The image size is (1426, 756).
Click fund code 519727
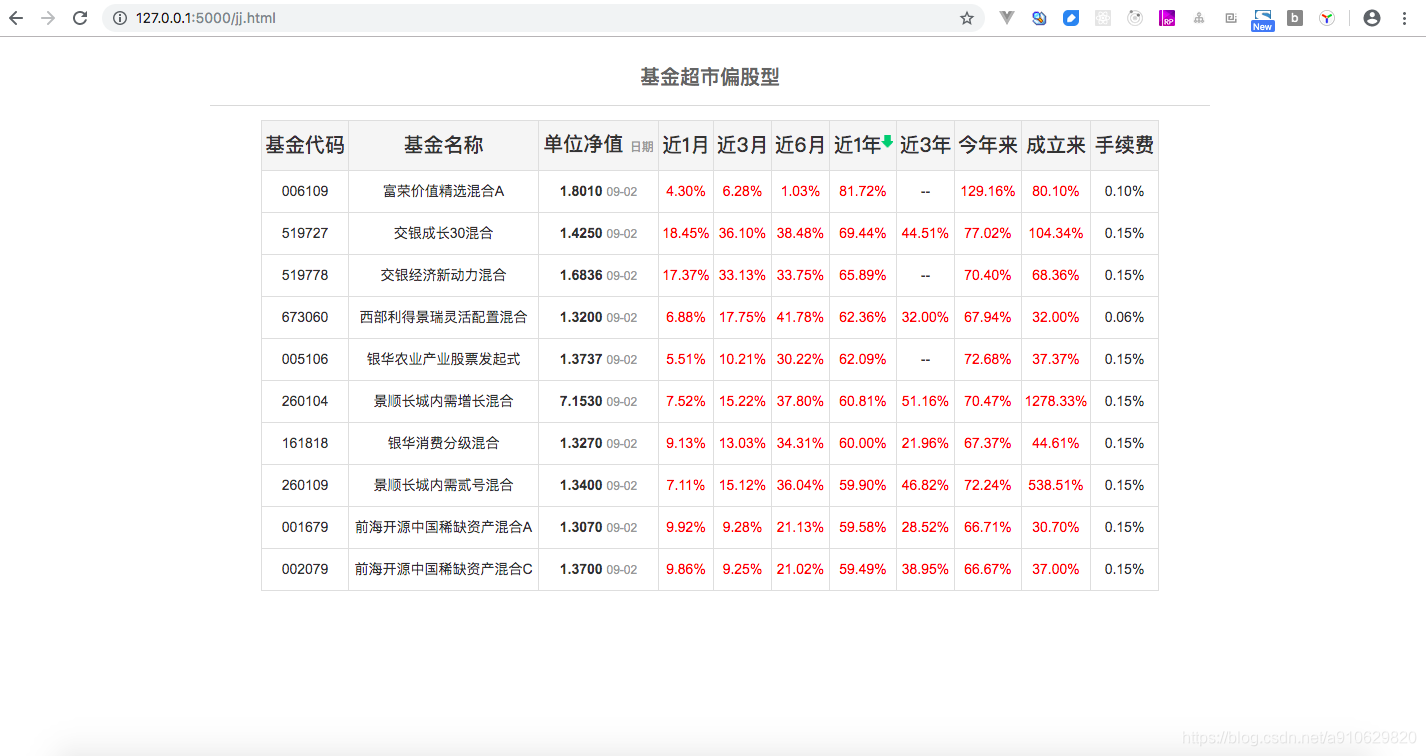pos(305,233)
